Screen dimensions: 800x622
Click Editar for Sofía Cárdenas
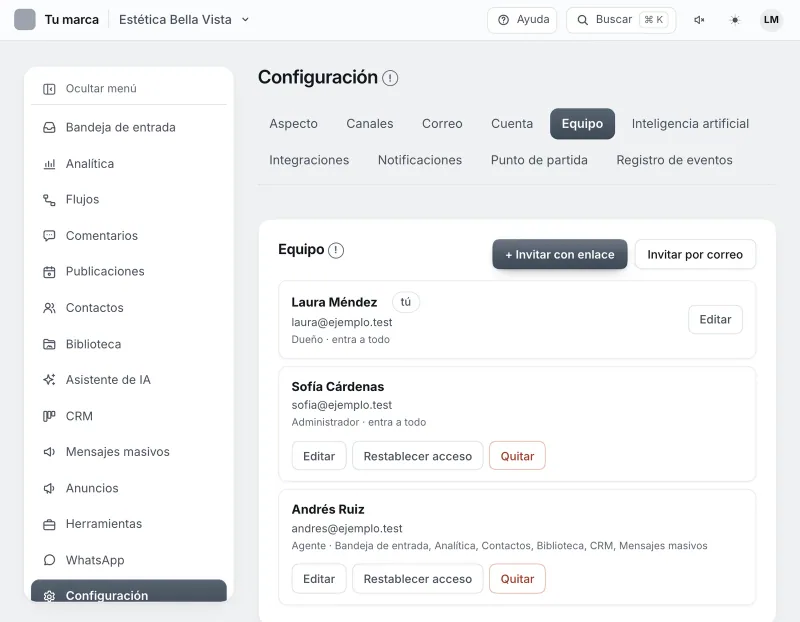[319, 456]
